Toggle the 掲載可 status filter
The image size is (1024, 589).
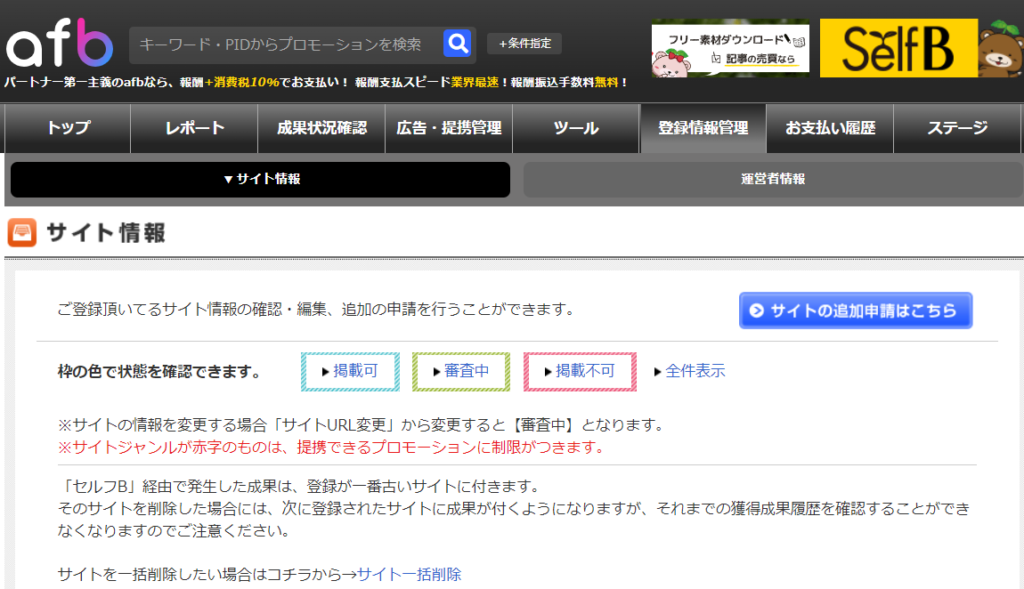click(x=352, y=371)
